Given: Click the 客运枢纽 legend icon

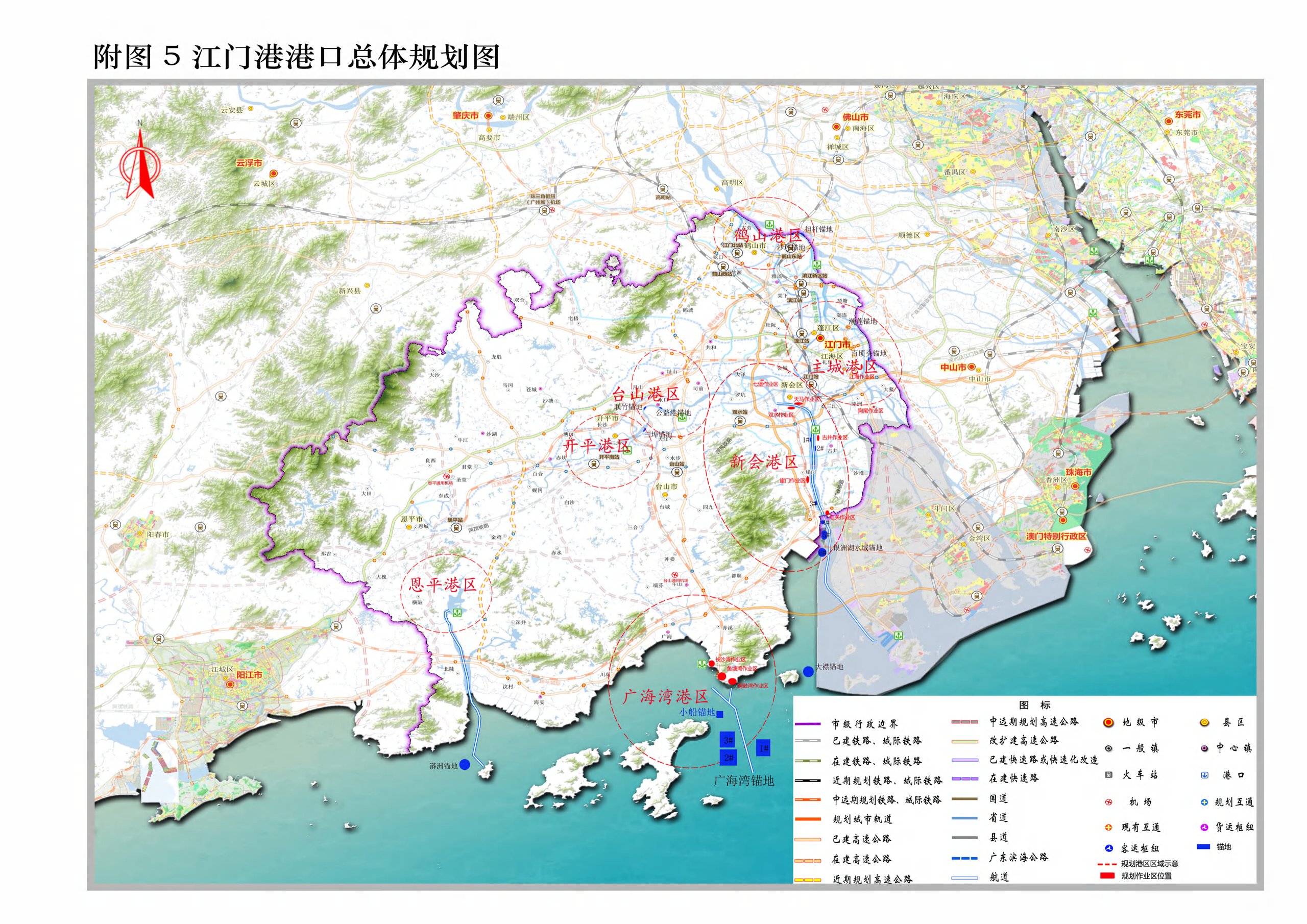Looking at the screenshot, I should [1108, 848].
